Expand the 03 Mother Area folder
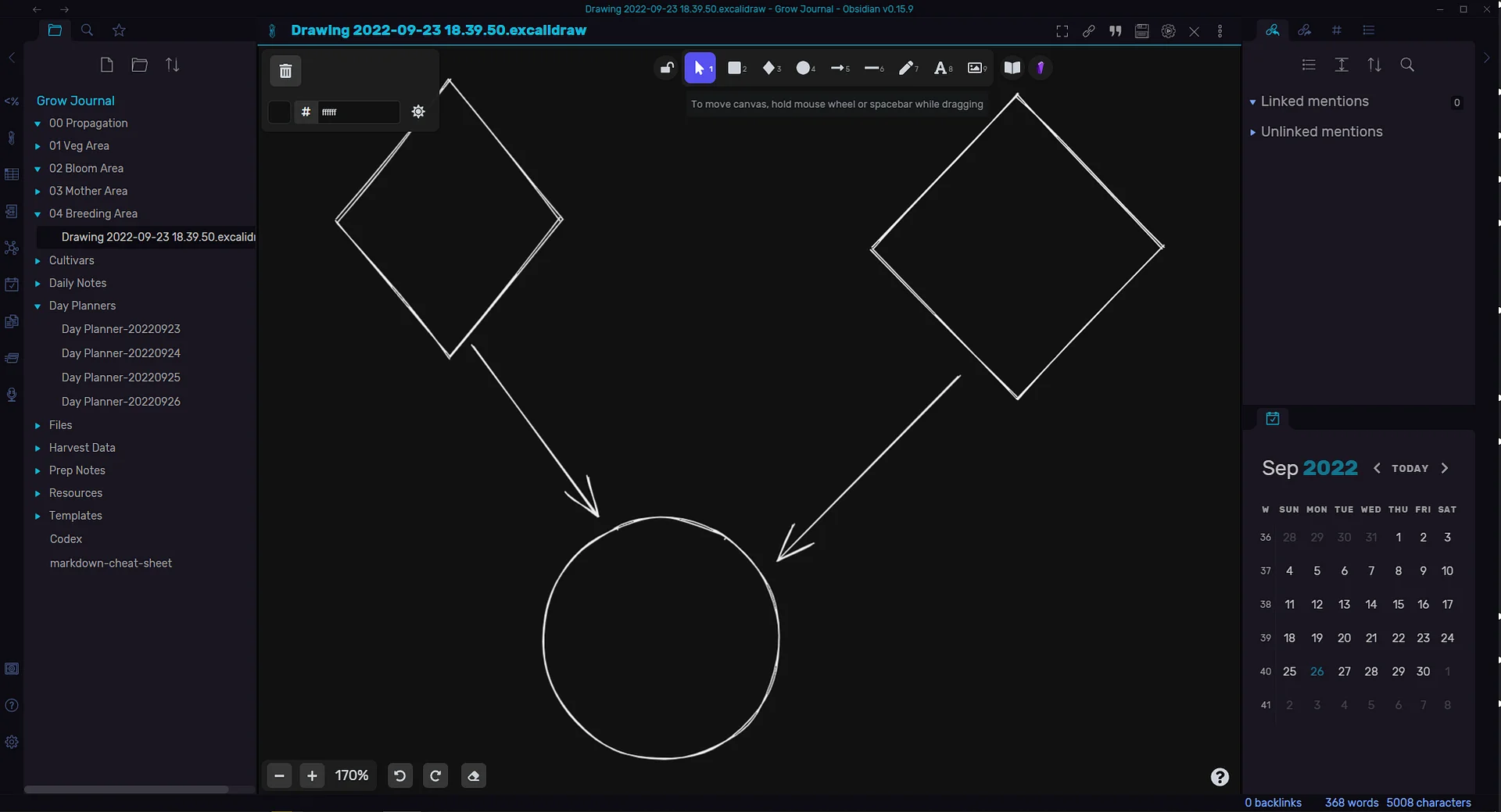The image size is (1501, 812). (x=38, y=191)
